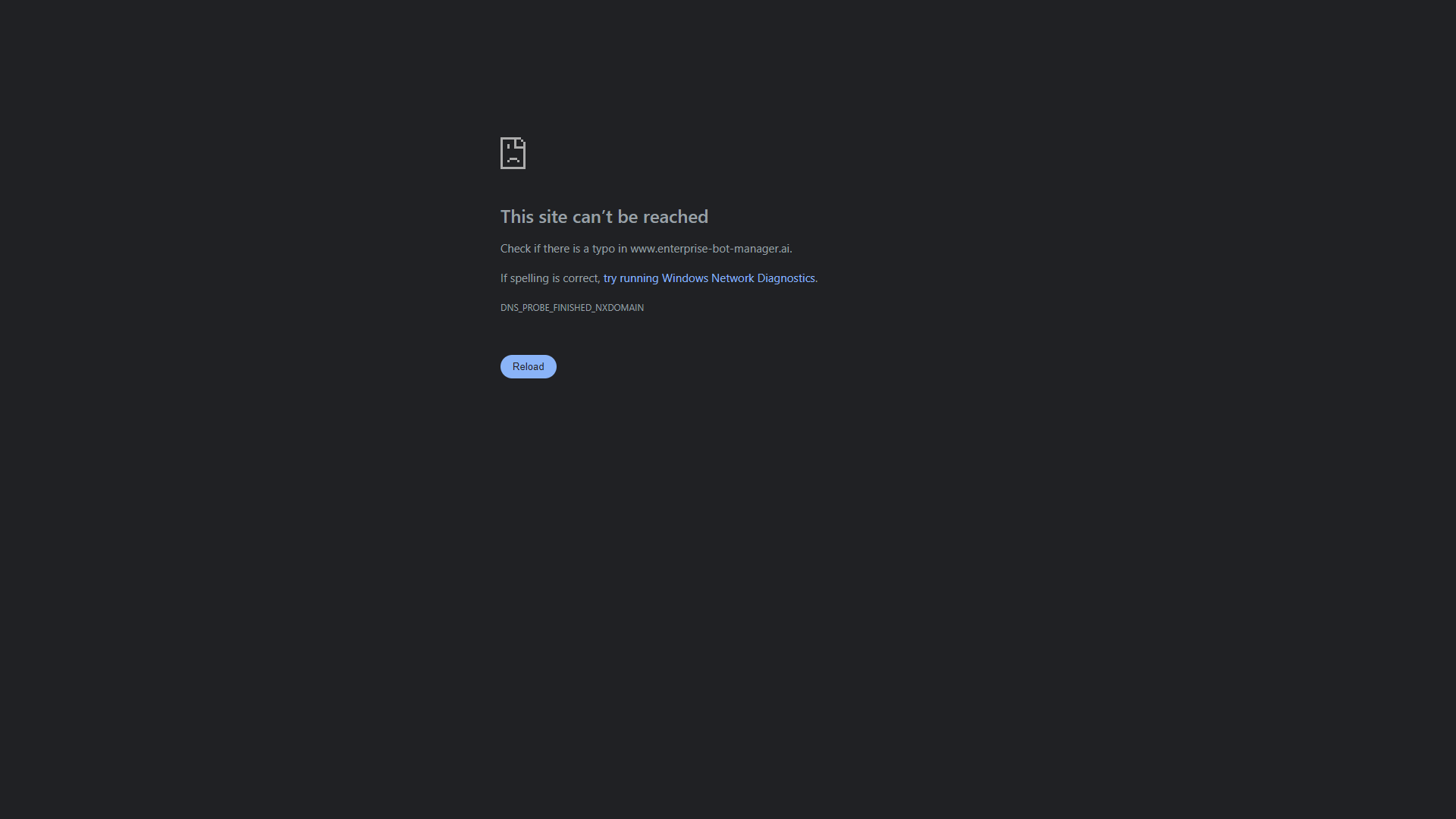This screenshot has width=1456, height=819.
Task: Click the 'This site can't be reached' heading
Action: click(x=604, y=216)
